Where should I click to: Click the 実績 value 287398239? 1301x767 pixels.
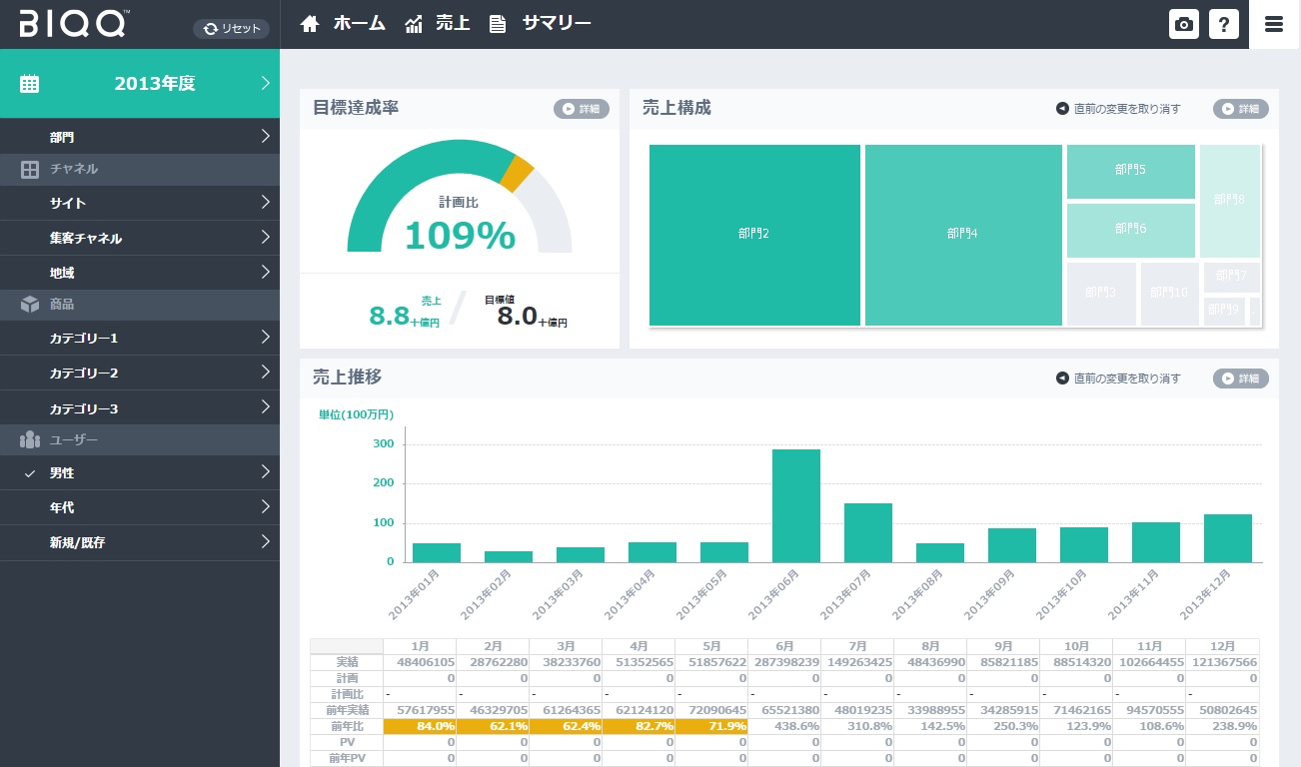click(785, 662)
